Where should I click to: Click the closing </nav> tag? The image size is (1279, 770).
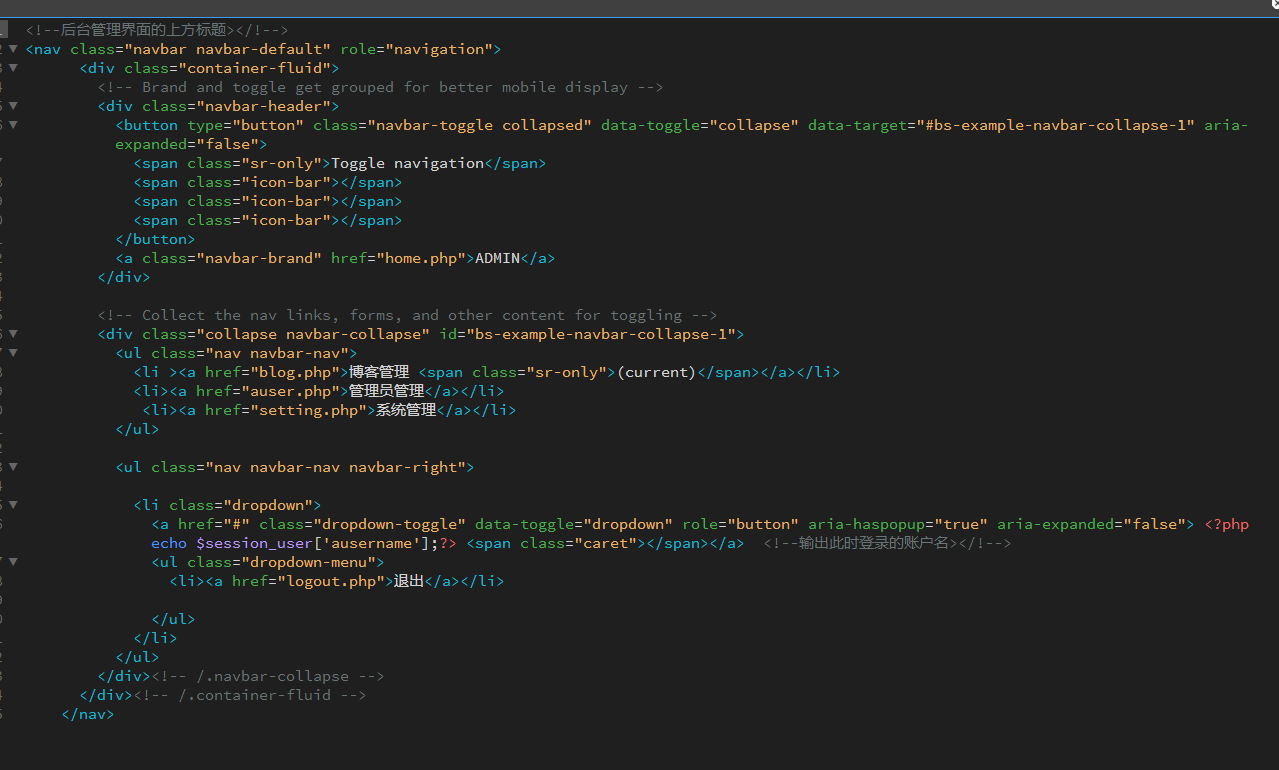click(88, 714)
